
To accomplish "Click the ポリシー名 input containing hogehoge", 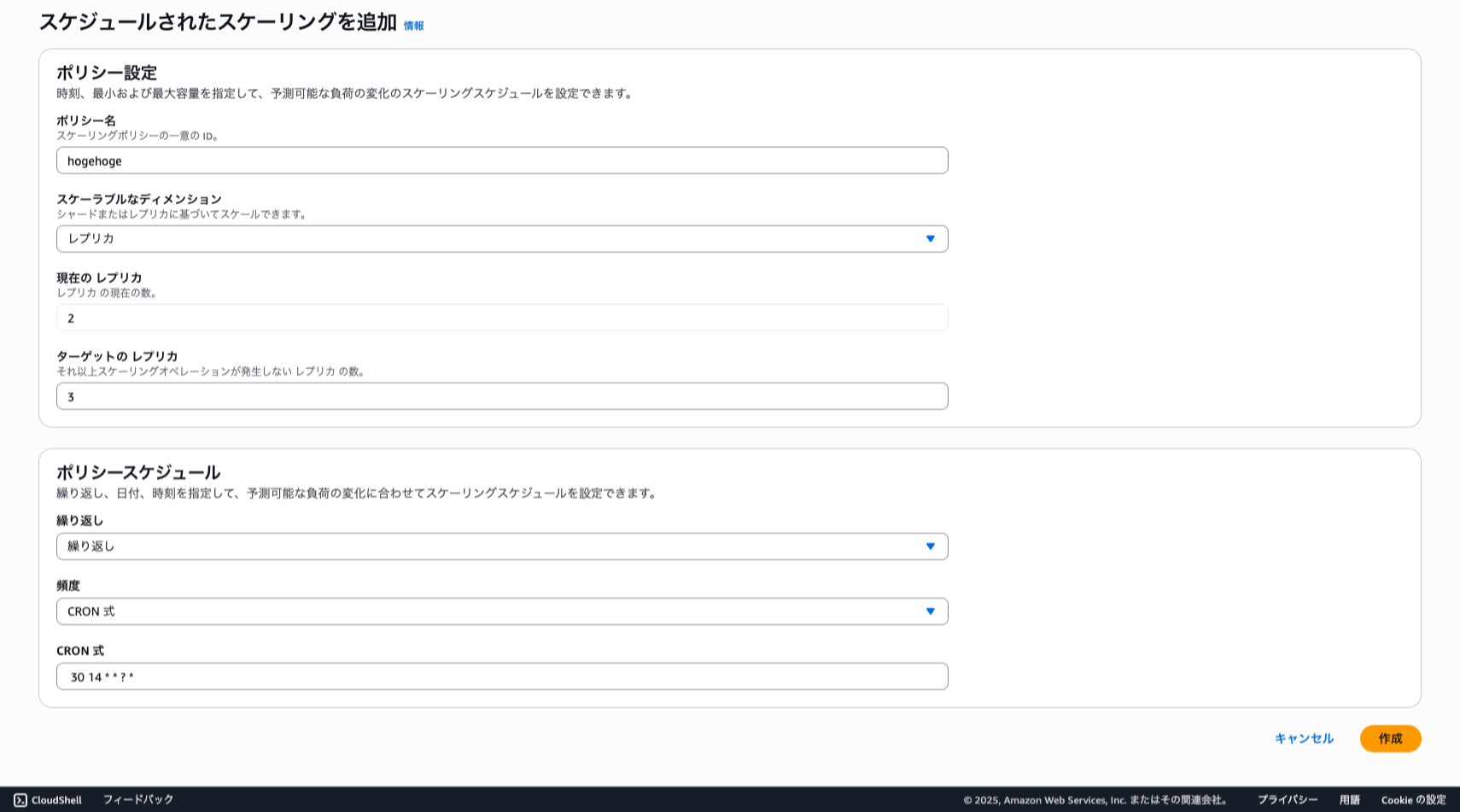I will (502, 161).
